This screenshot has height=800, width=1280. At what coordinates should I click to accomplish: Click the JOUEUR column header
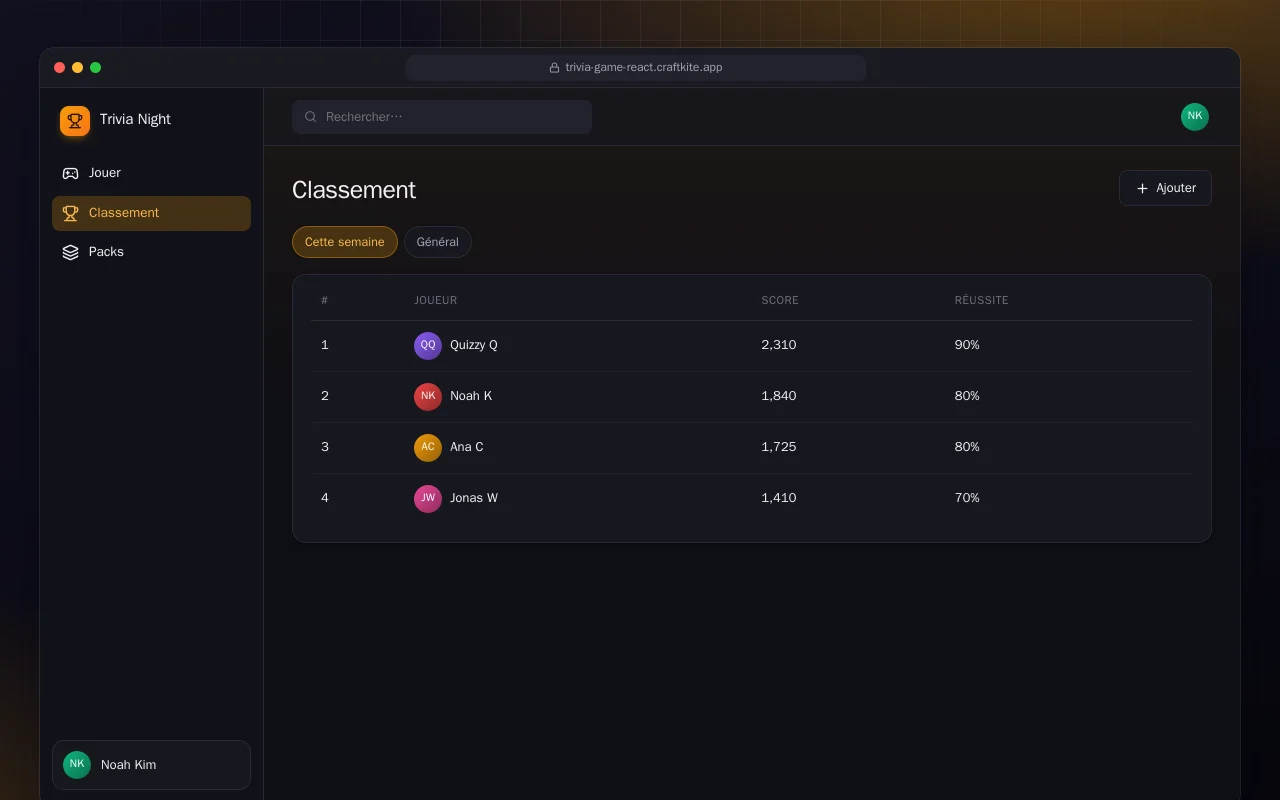click(x=436, y=300)
